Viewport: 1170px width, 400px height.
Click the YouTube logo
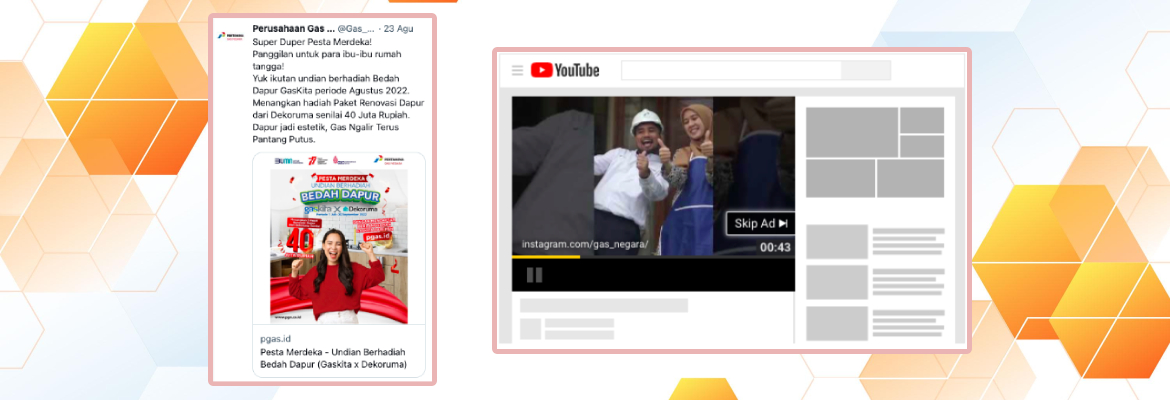click(x=565, y=70)
